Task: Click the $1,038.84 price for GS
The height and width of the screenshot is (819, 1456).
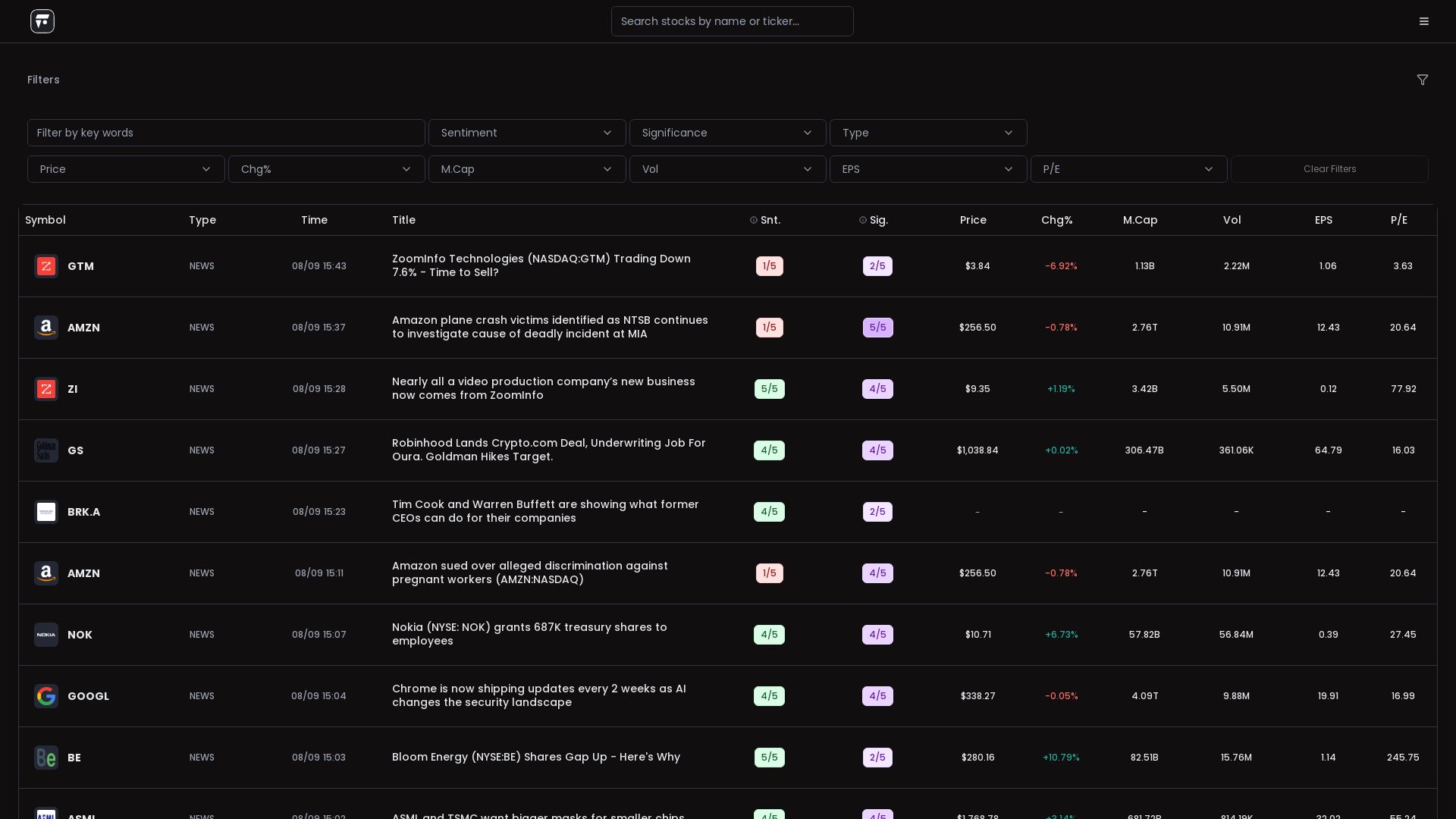Action: pyautogui.click(x=977, y=450)
